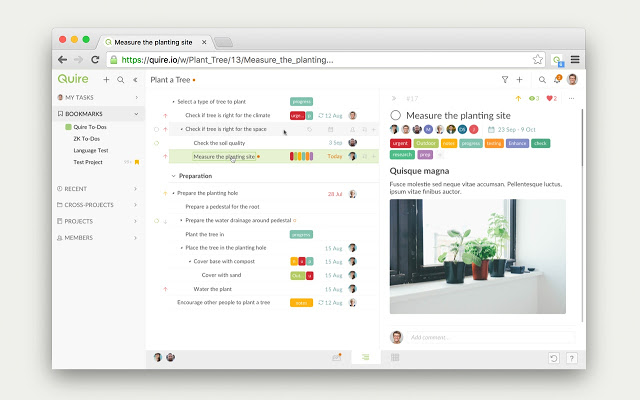Click the 'Water the plant' task
The width and height of the screenshot is (640, 400).
click(213, 288)
